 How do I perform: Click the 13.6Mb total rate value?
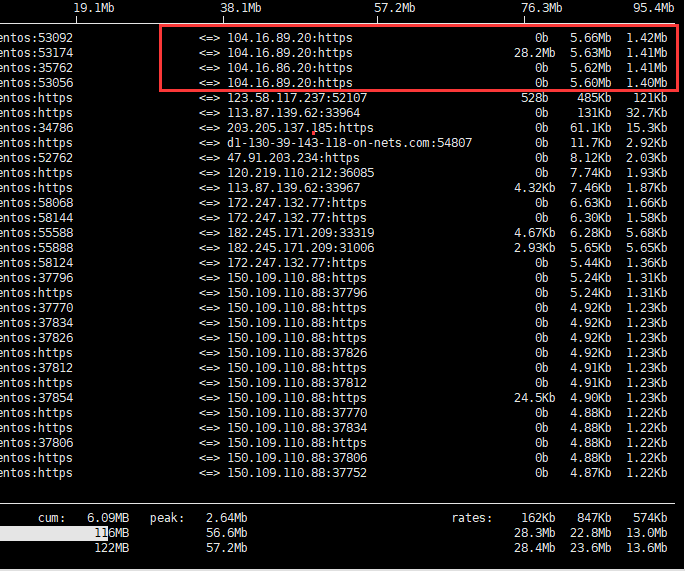pyautogui.click(x=647, y=548)
